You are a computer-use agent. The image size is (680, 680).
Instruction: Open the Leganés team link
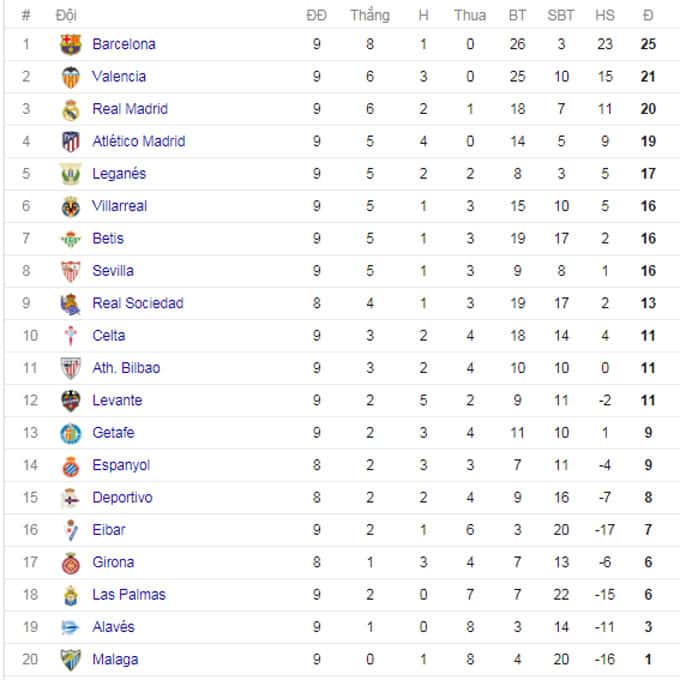(x=119, y=174)
